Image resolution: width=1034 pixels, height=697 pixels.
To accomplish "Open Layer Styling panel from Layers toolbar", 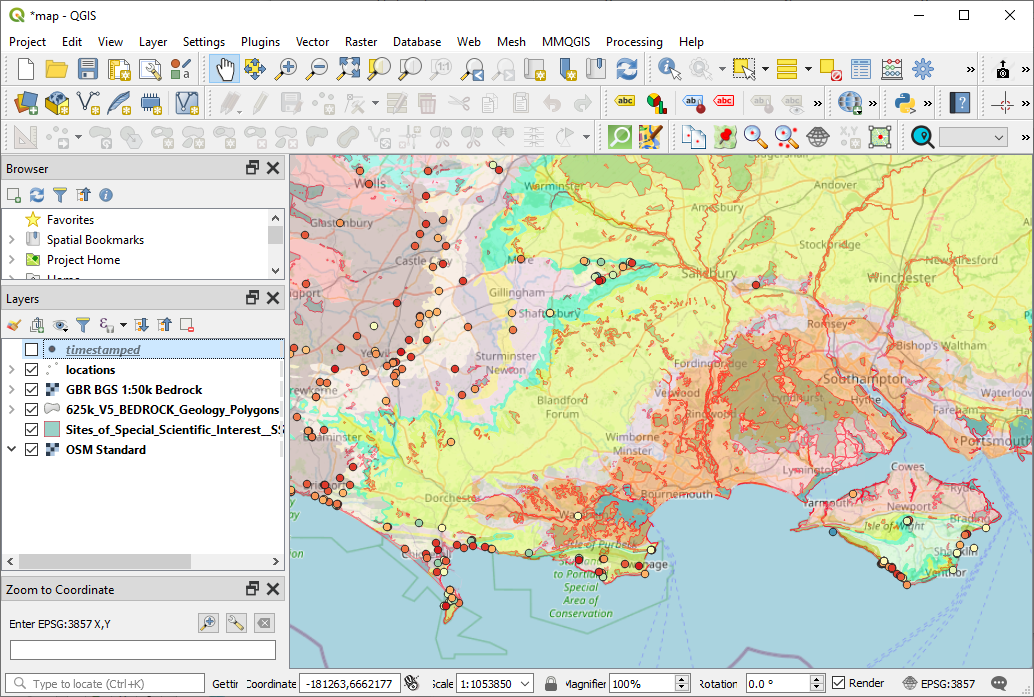I will [14, 325].
